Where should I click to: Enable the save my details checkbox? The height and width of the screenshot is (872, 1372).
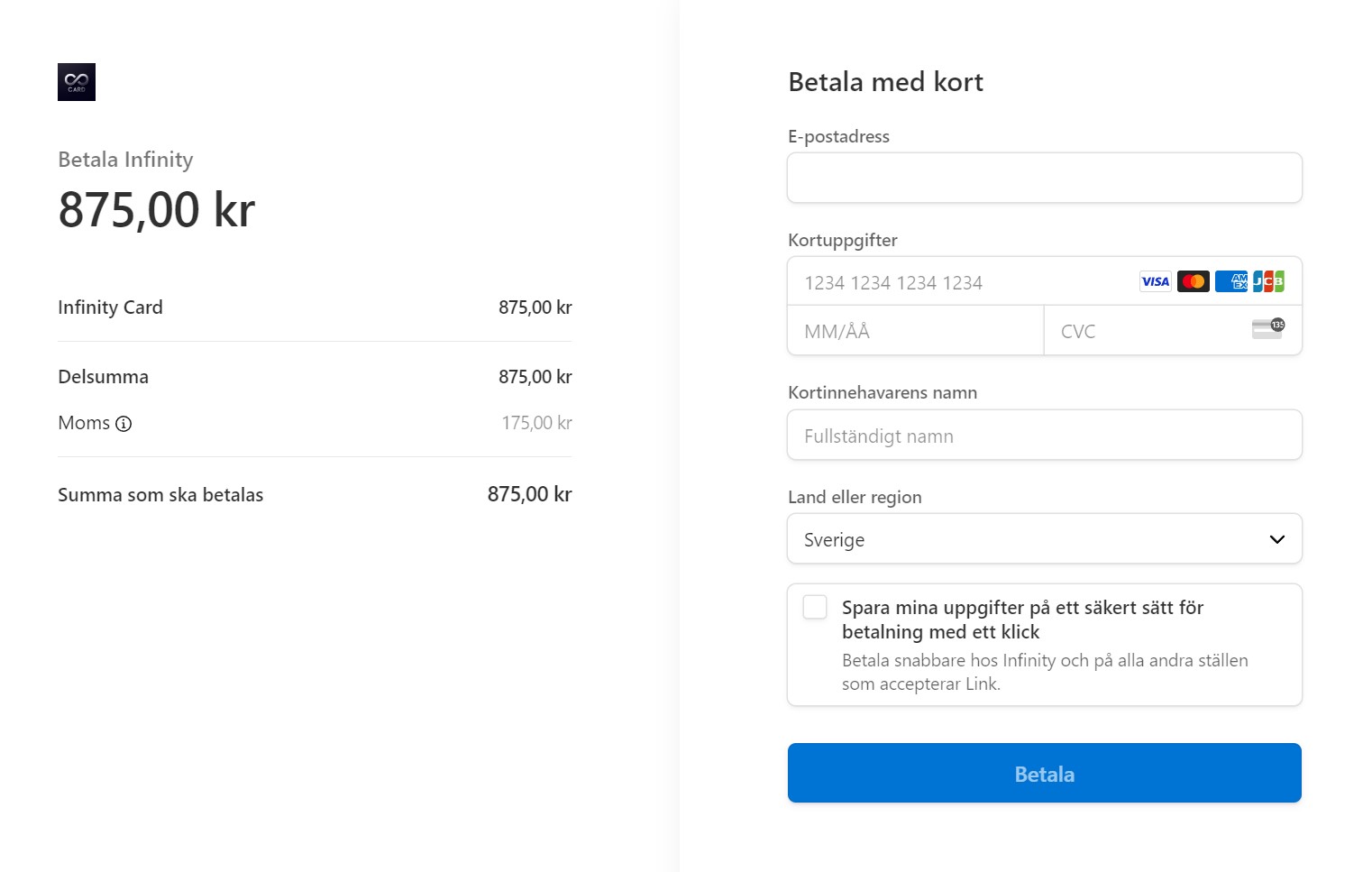coord(815,608)
